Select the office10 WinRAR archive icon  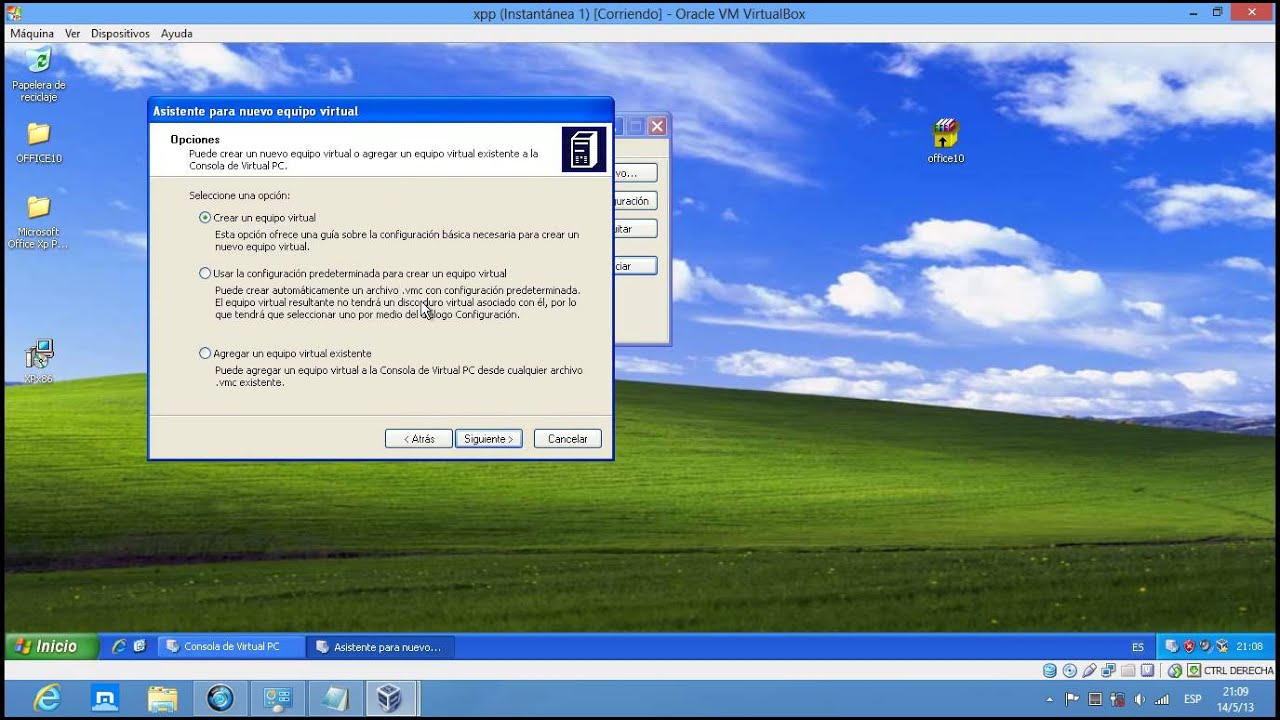945,141
